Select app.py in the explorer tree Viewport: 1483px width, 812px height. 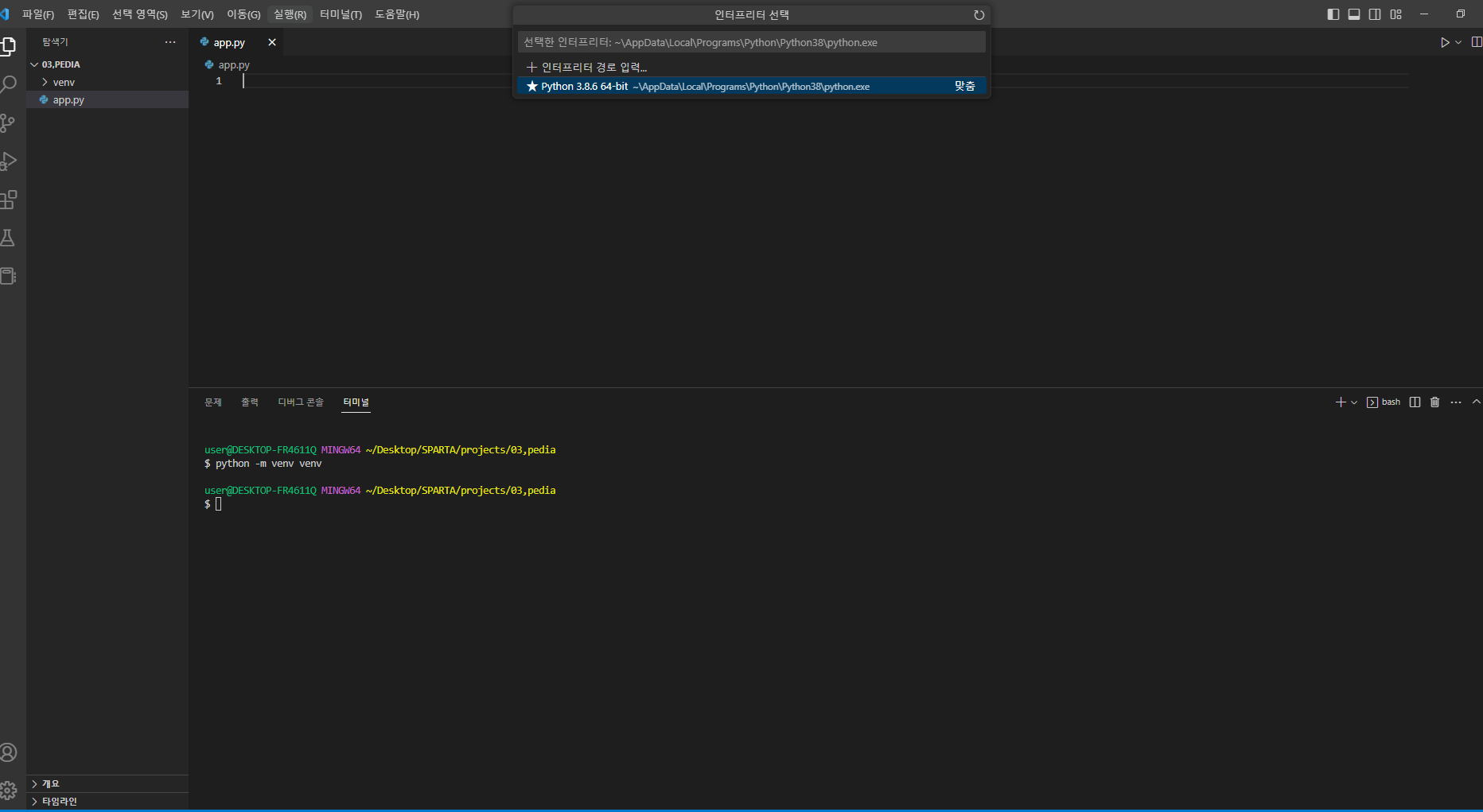107,99
